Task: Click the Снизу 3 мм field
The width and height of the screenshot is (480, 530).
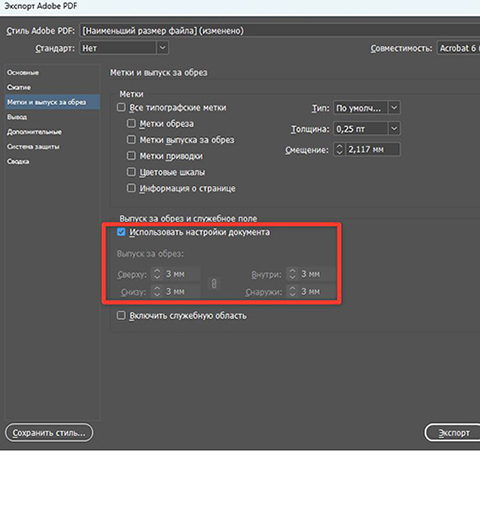Action: coord(182,291)
